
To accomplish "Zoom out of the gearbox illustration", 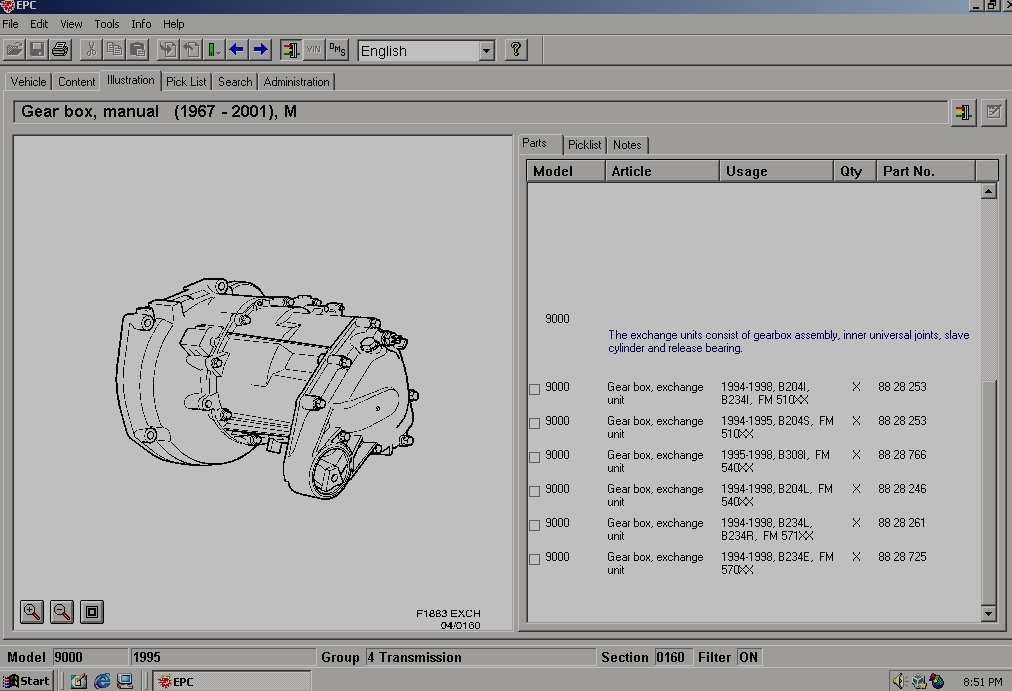I will pyautogui.click(x=62, y=612).
